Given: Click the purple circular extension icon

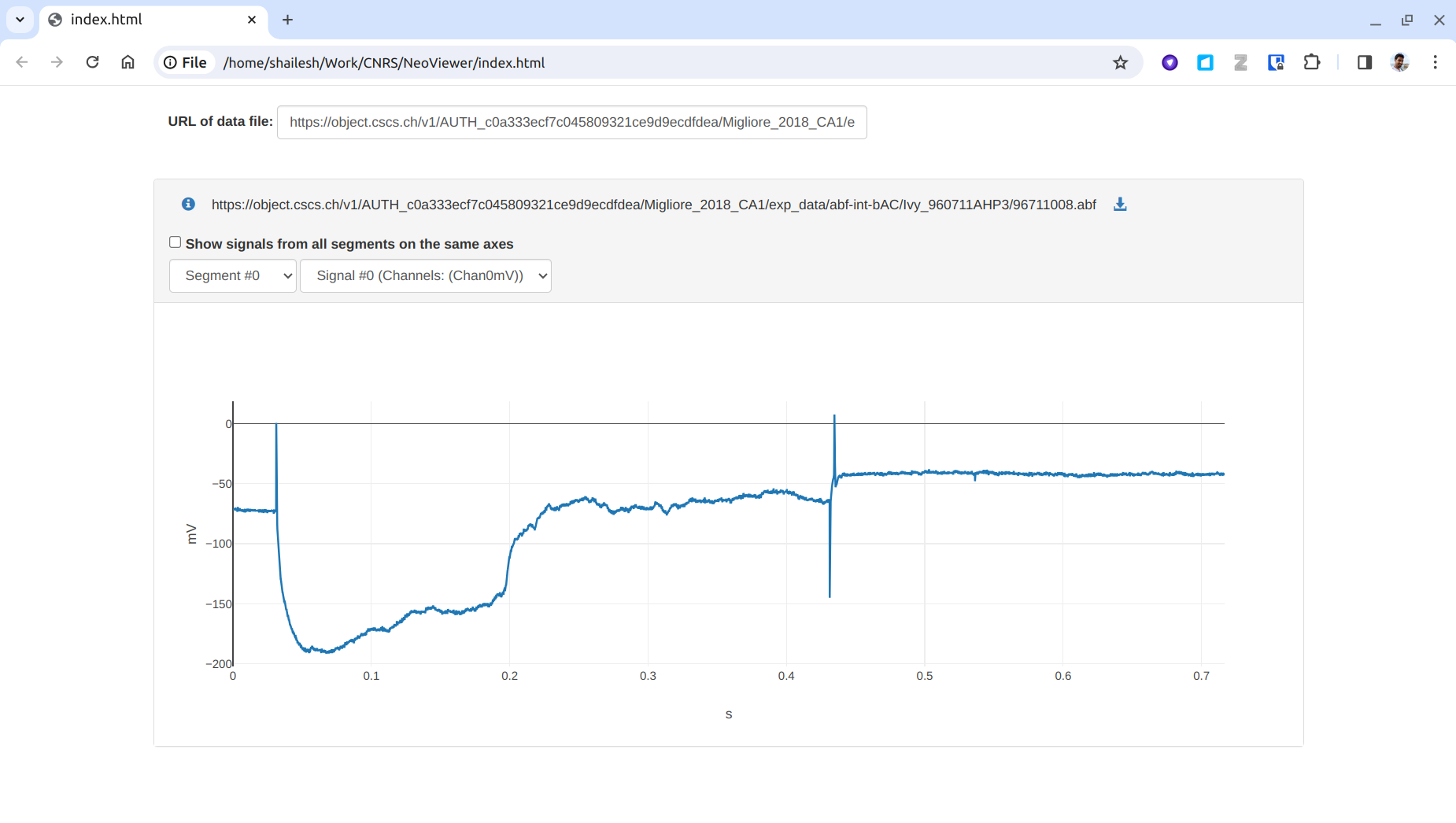Looking at the screenshot, I should point(1170,63).
